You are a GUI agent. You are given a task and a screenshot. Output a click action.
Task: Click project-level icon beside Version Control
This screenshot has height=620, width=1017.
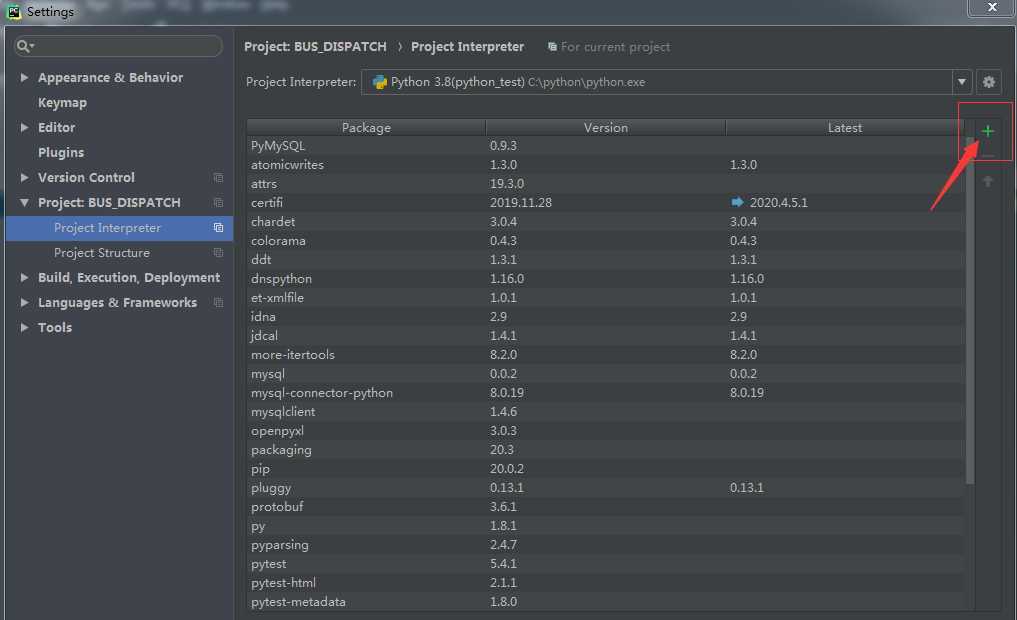[219, 178]
